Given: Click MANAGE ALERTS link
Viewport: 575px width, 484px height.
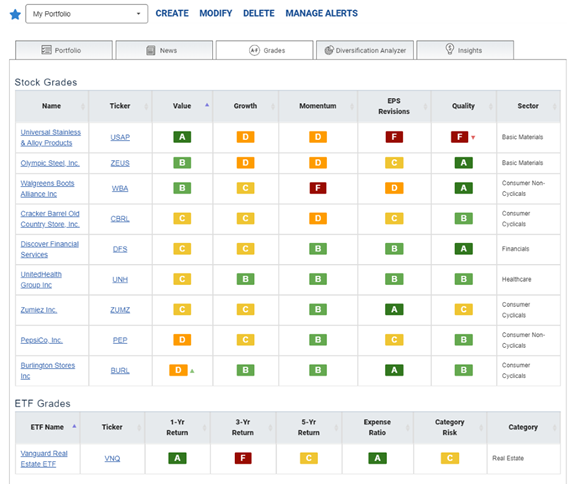Looking at the screenshot, I should tap(322, 14).
